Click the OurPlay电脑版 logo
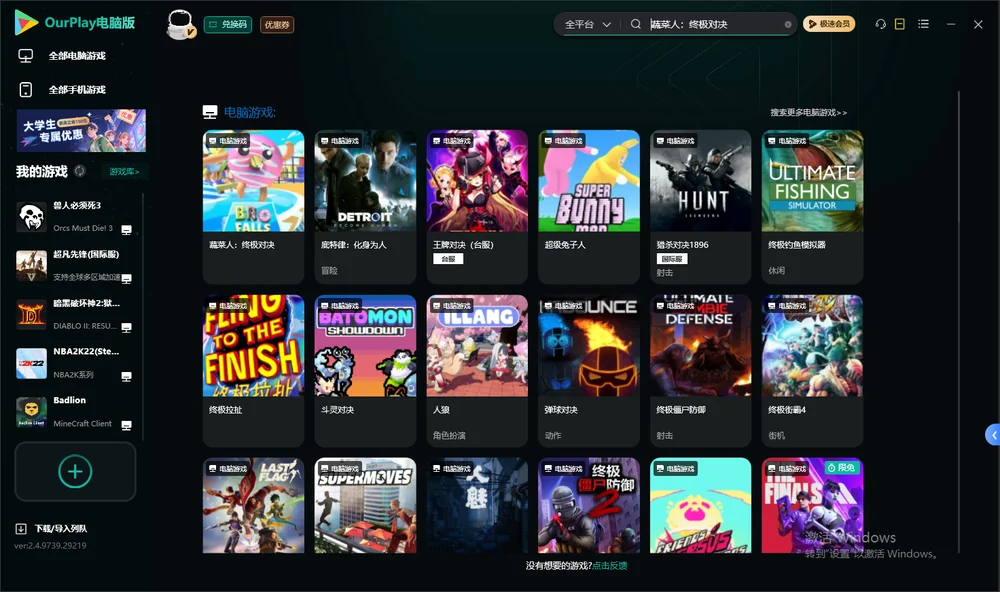 (x=75, y=22)
